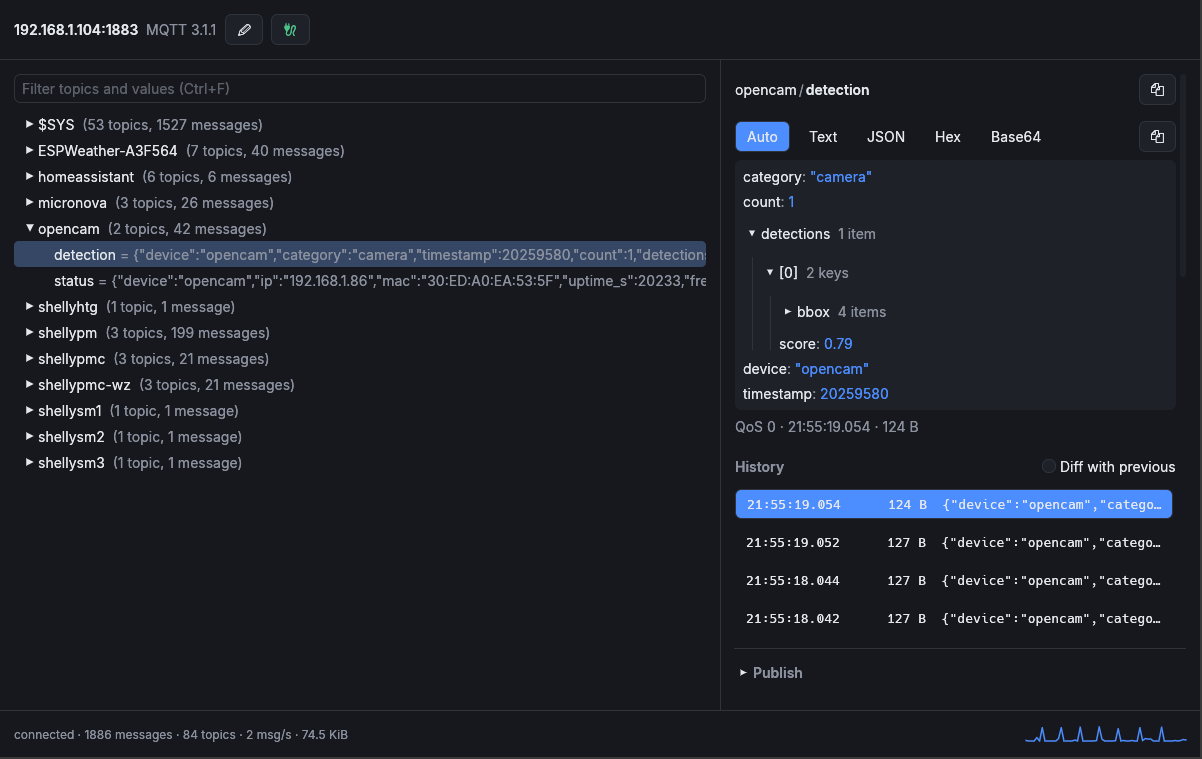
Task: Expand the micronova topic
Action: pyautogui.click(x=30, y=203)
